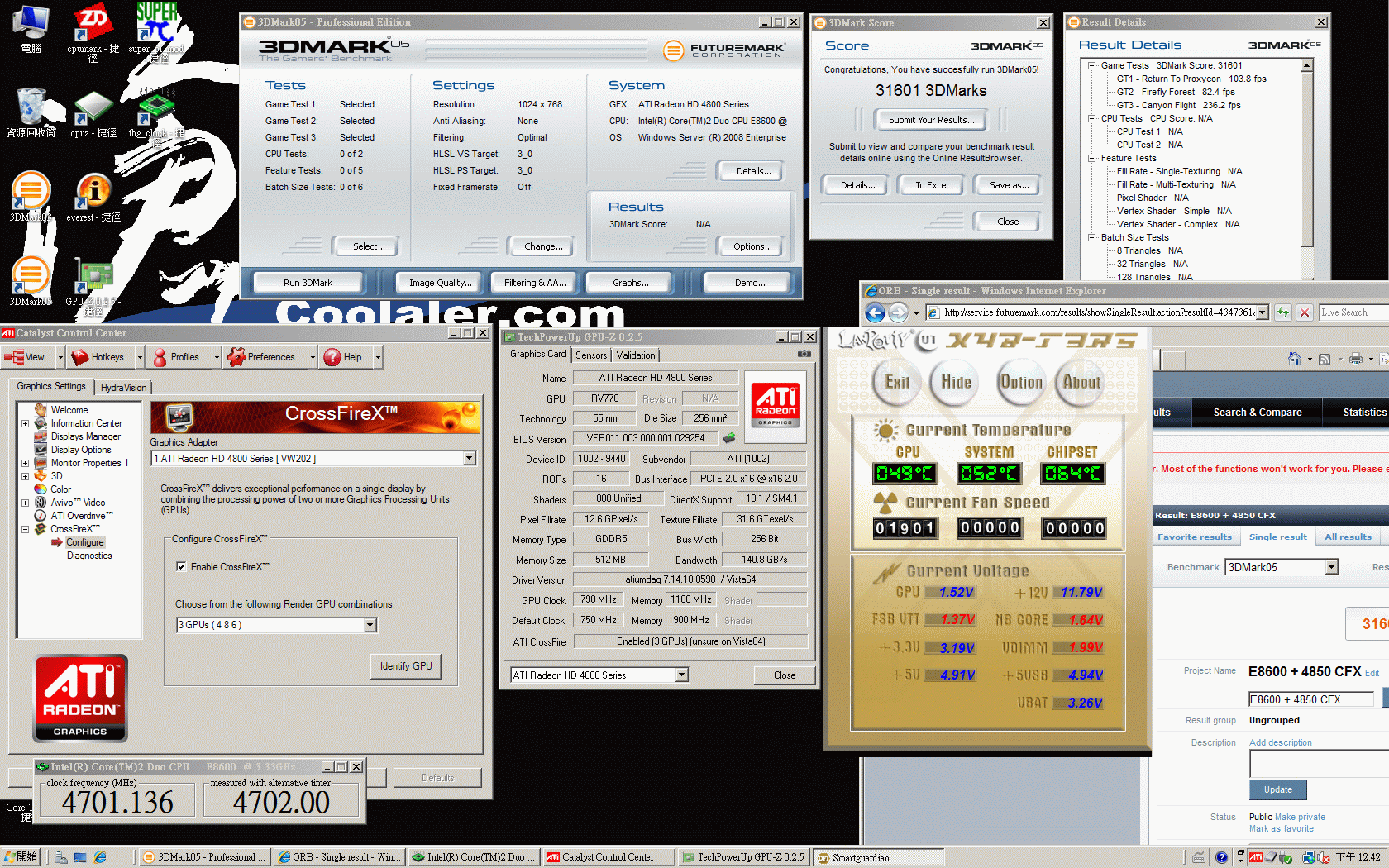Expand the ATI Overdrive tree node
The width and height of the screenshot is (1389, 868).
(x=25, y=516)
